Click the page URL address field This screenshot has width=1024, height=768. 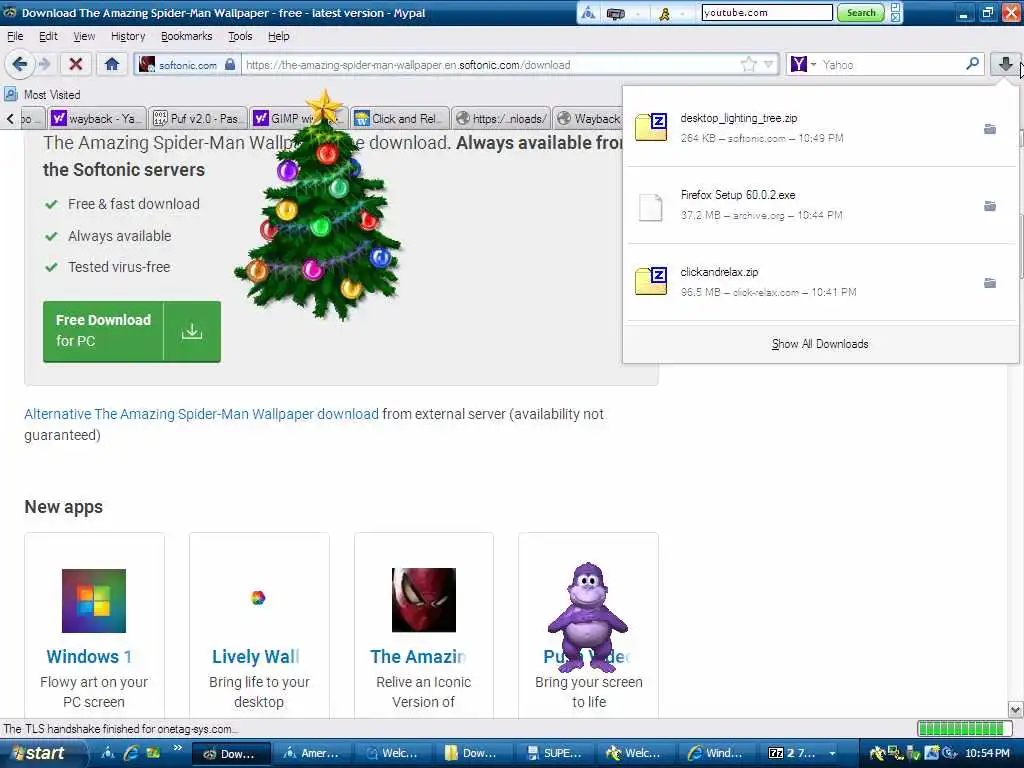coord(490,65)
